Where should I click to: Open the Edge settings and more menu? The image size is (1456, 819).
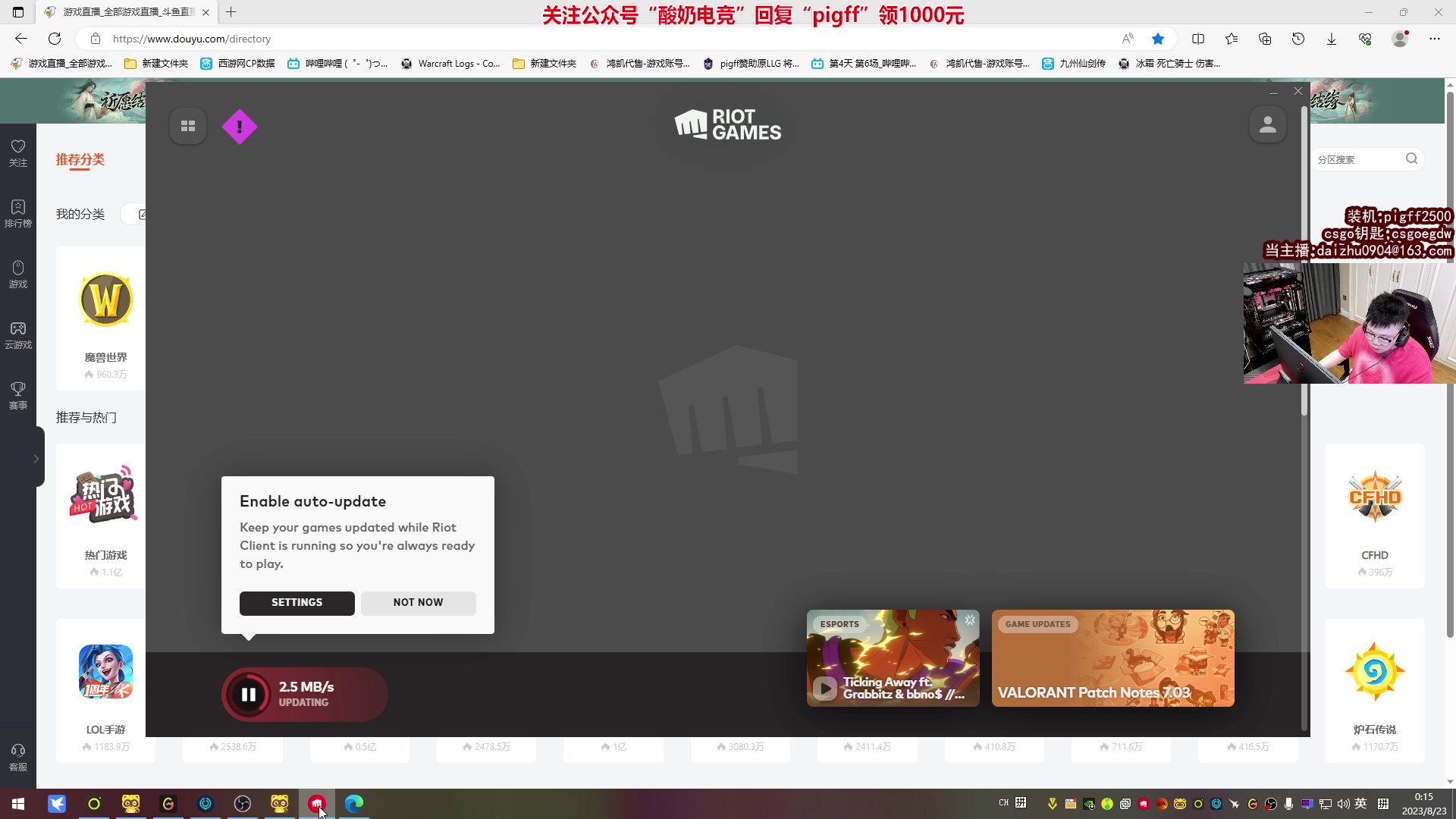(1435, 39)
